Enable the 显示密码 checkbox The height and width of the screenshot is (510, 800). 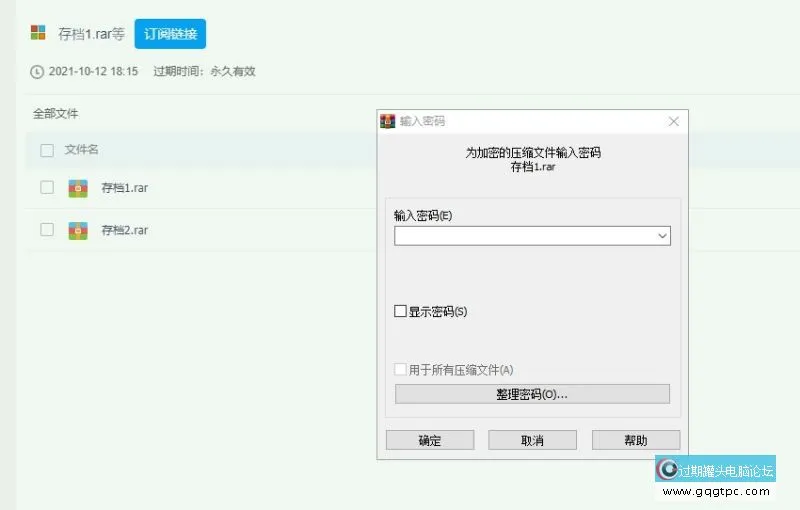401,311
